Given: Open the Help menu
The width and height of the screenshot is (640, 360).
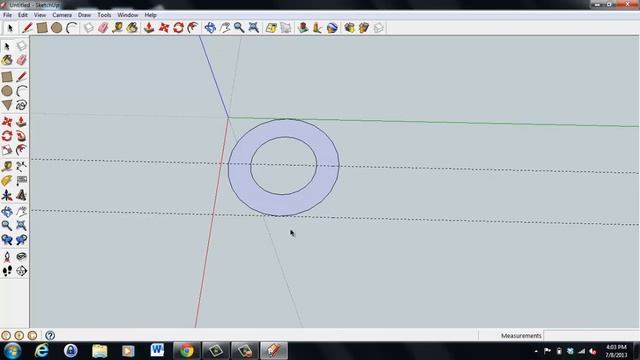Looking at the screenshot, I should click(x=151, y=15).
